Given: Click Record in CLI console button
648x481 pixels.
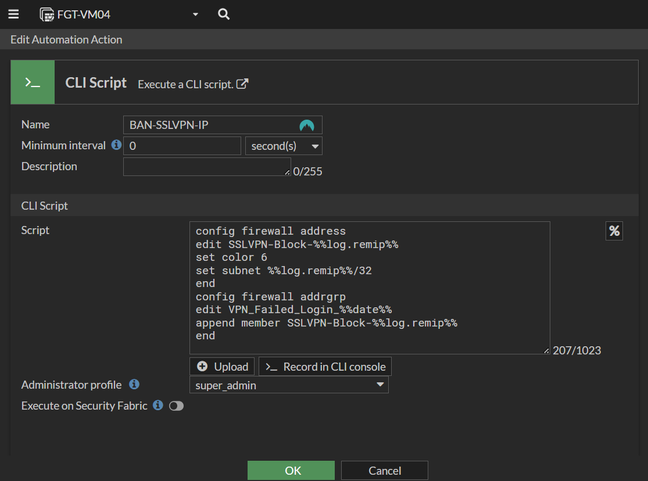Looking at the screenshot, I should (326, 367).
